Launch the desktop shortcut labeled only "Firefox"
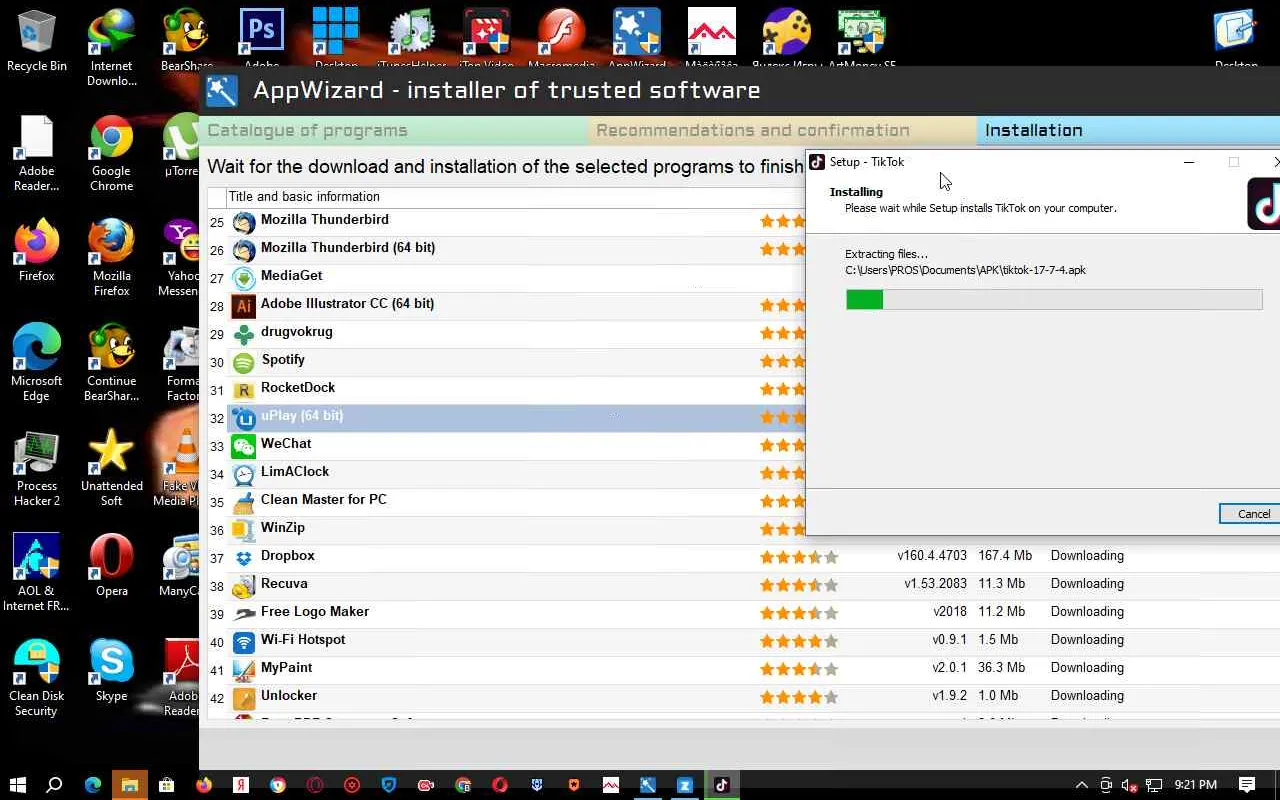 click(x=37, y=250)
